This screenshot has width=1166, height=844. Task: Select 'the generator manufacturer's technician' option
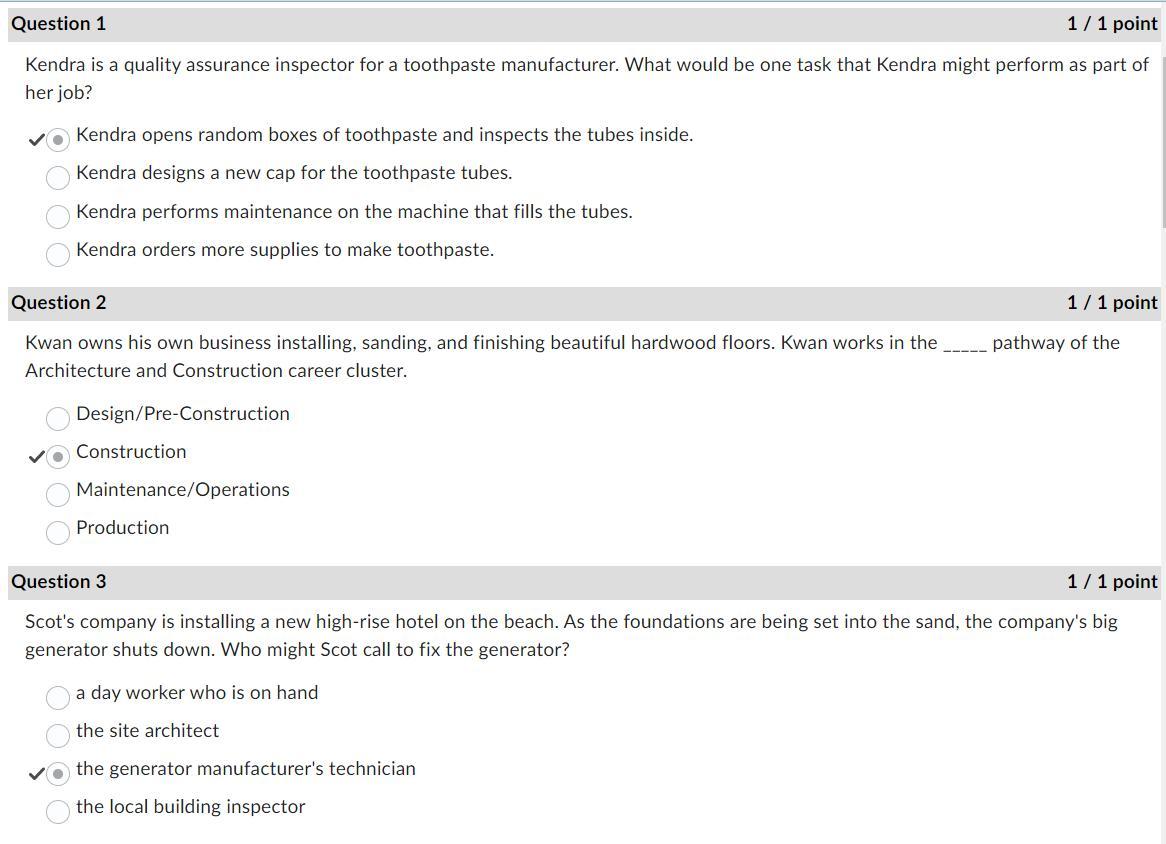click(58, 774)
